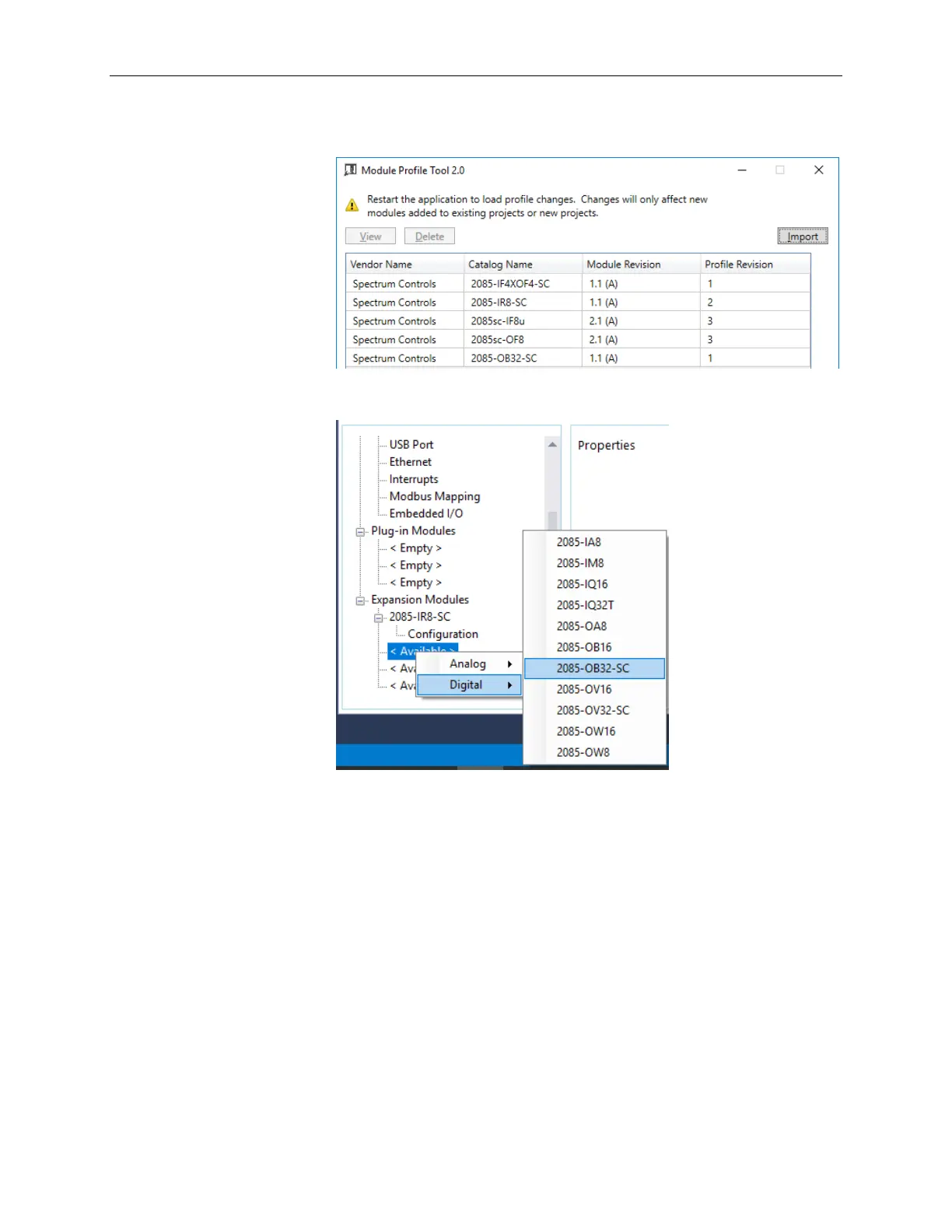Close the Module Profile Tool window

pyautogui.click(x=819, y=170)
